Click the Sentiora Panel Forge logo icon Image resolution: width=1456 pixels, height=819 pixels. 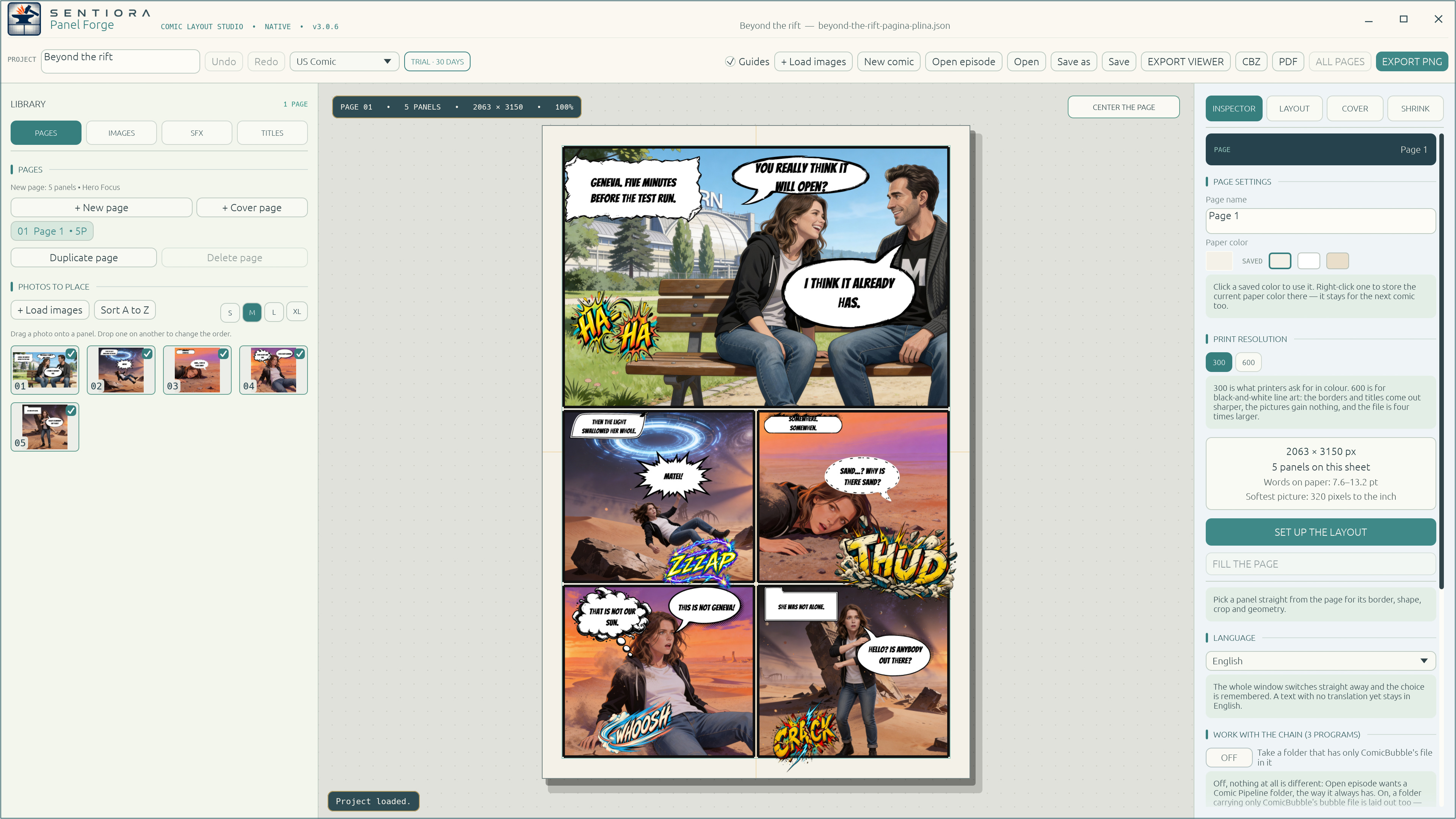pyautogui.click(x=24, y=19)
